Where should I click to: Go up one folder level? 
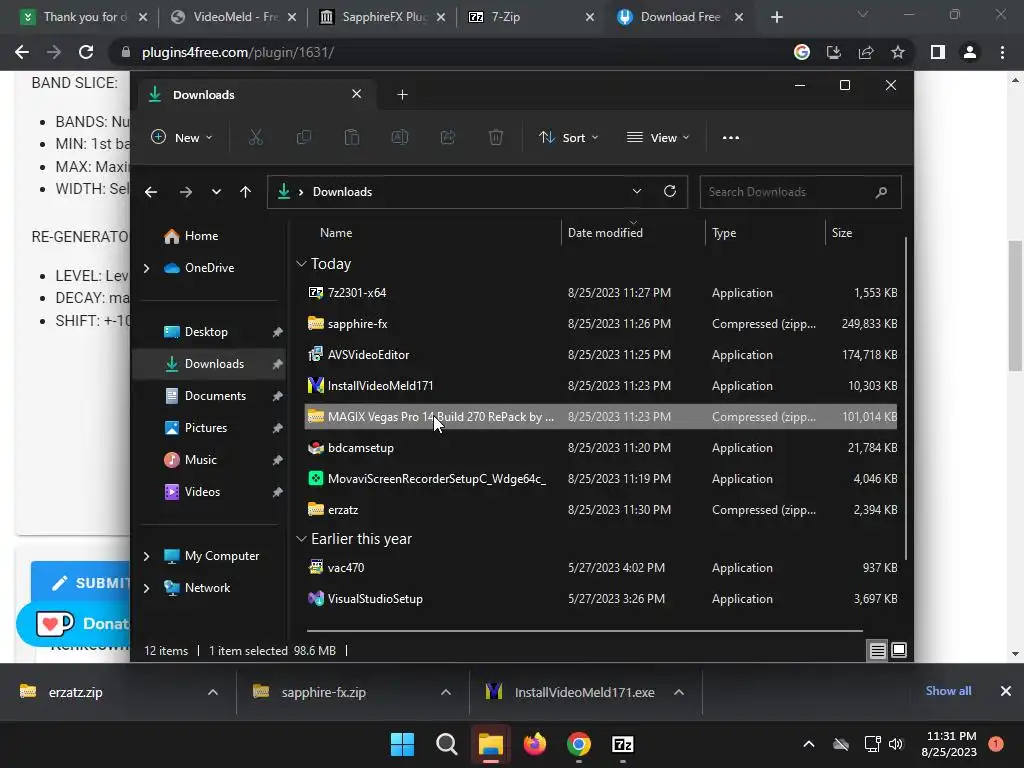point(246,192)
